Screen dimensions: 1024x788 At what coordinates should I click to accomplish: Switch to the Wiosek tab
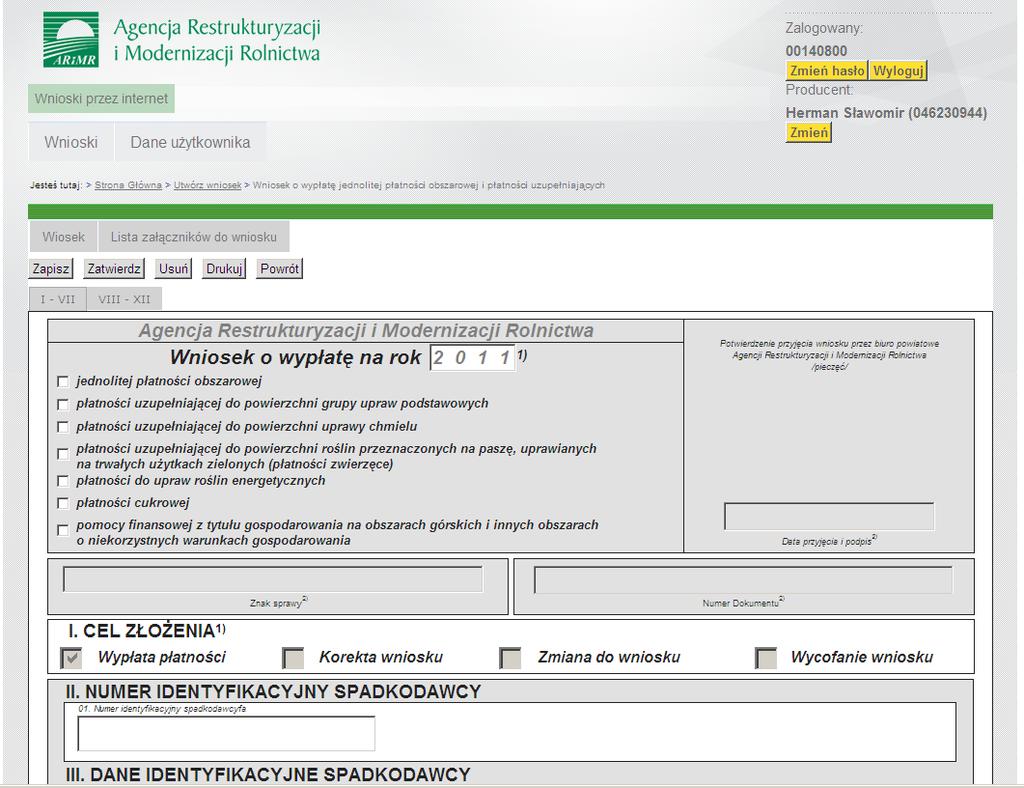63,237
